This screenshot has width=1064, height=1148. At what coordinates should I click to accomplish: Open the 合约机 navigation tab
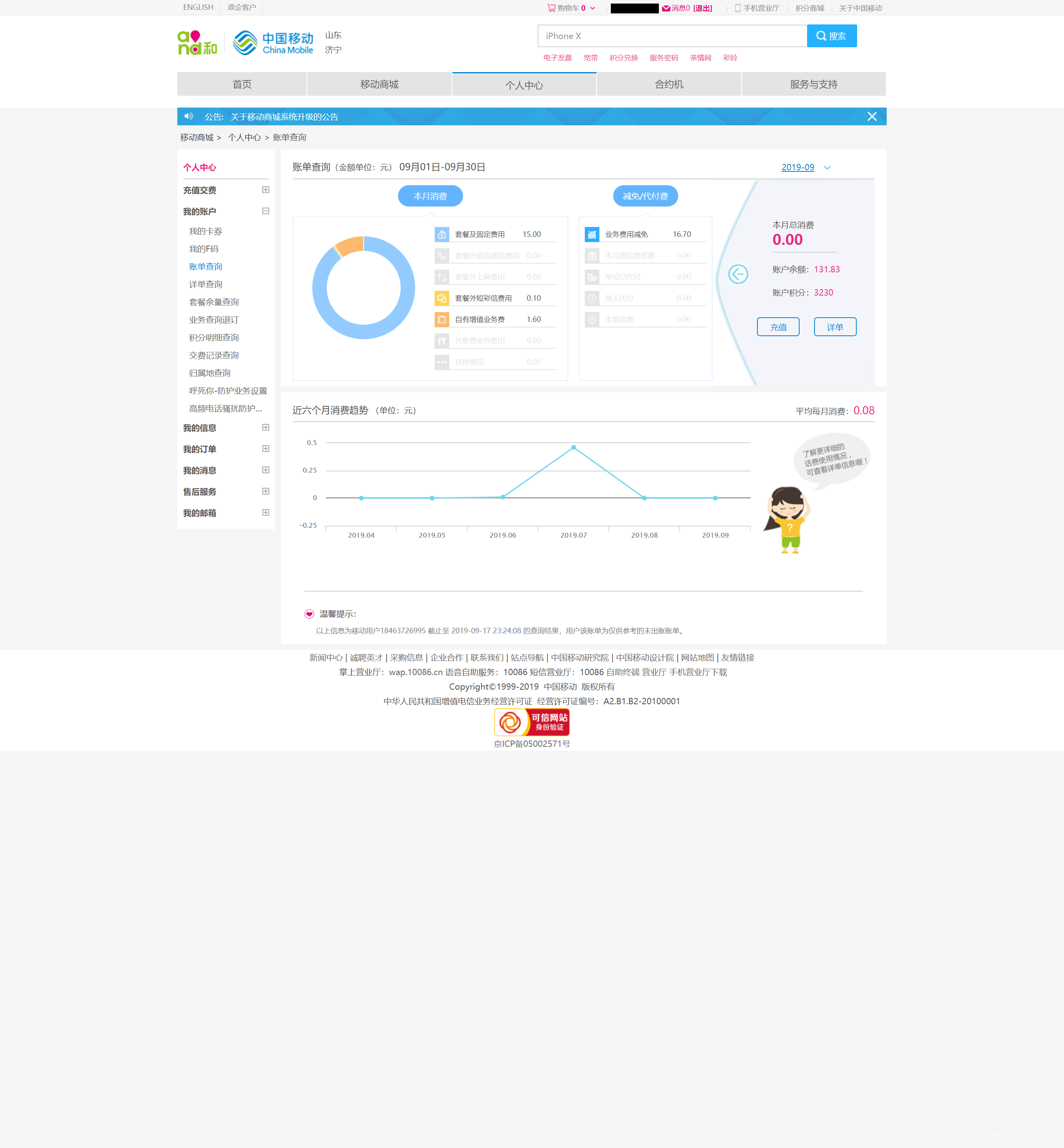pyautogui.click(x=668, y=84)
